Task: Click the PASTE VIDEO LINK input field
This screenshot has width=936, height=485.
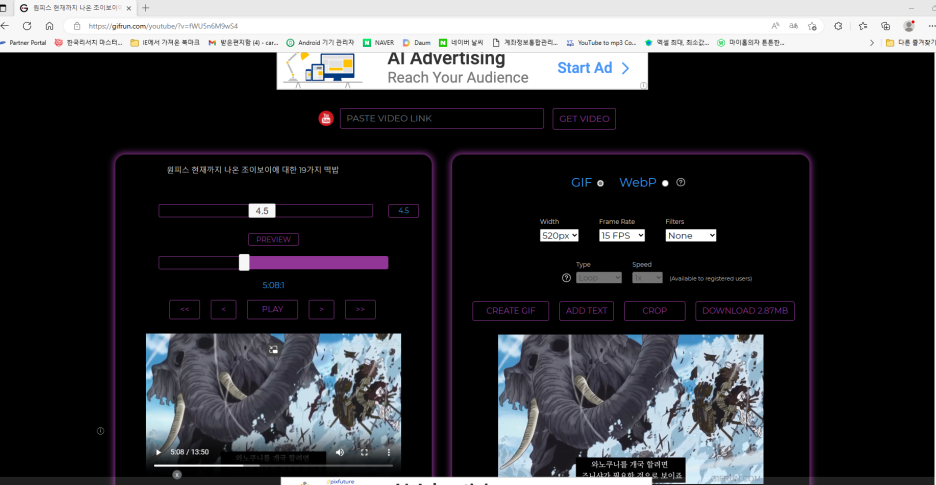Action: [x=442, y=119]
